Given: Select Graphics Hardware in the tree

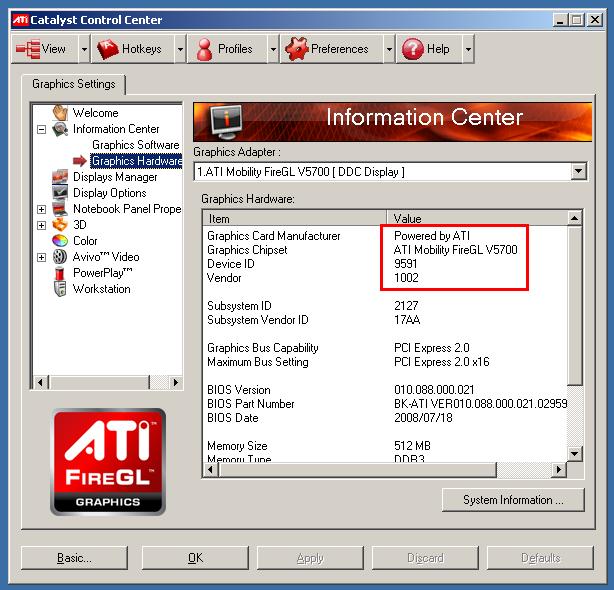Looking at the screenshot, I should point(136,161).
